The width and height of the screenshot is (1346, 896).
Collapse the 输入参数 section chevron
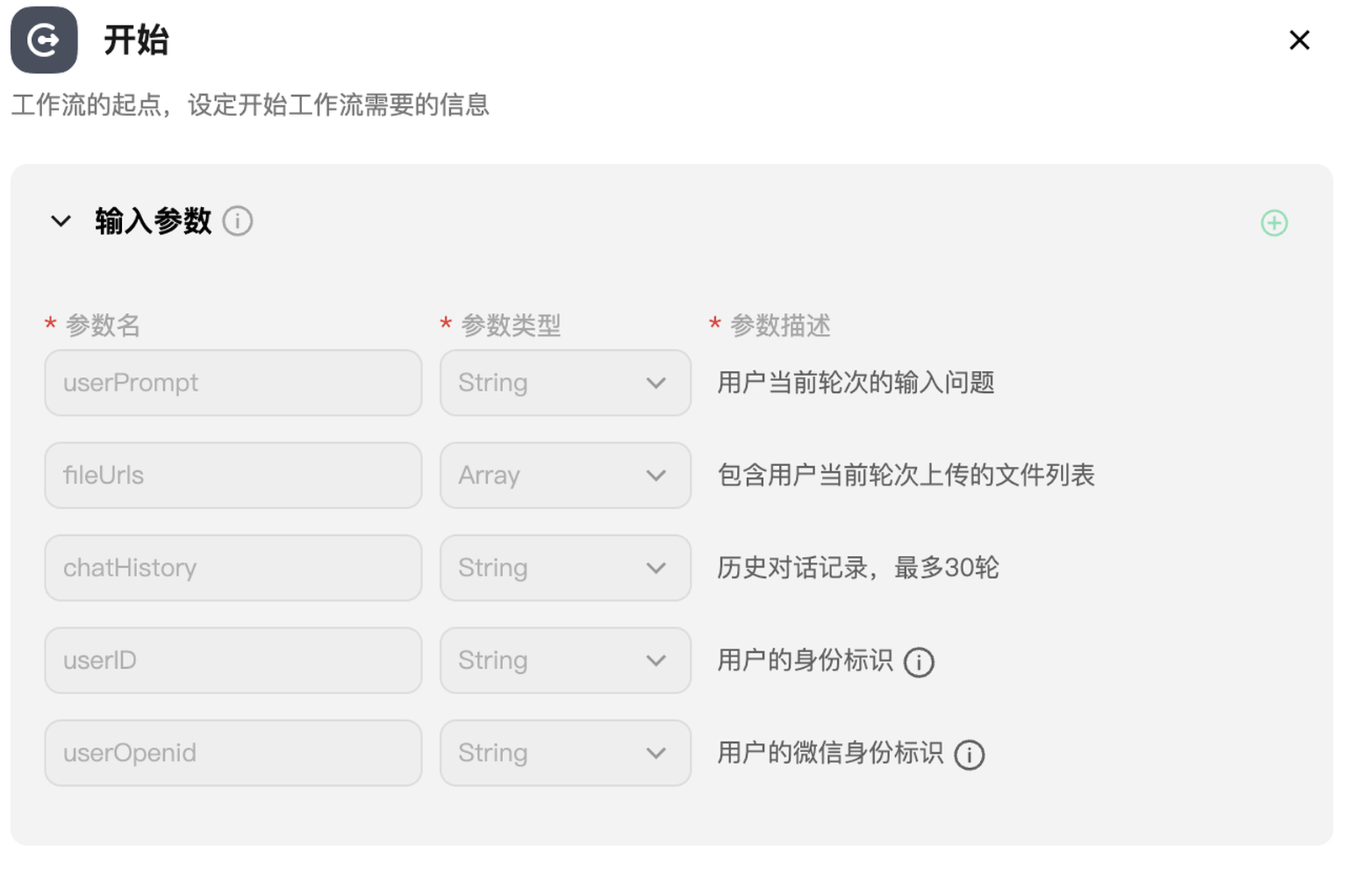pos(61,221)
